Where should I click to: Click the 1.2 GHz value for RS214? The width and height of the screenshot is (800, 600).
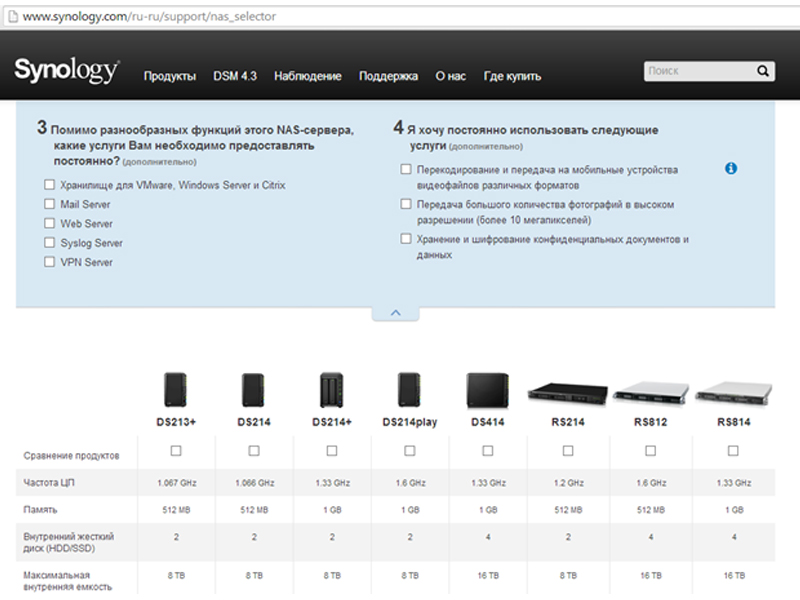click(x=568, y=483)
